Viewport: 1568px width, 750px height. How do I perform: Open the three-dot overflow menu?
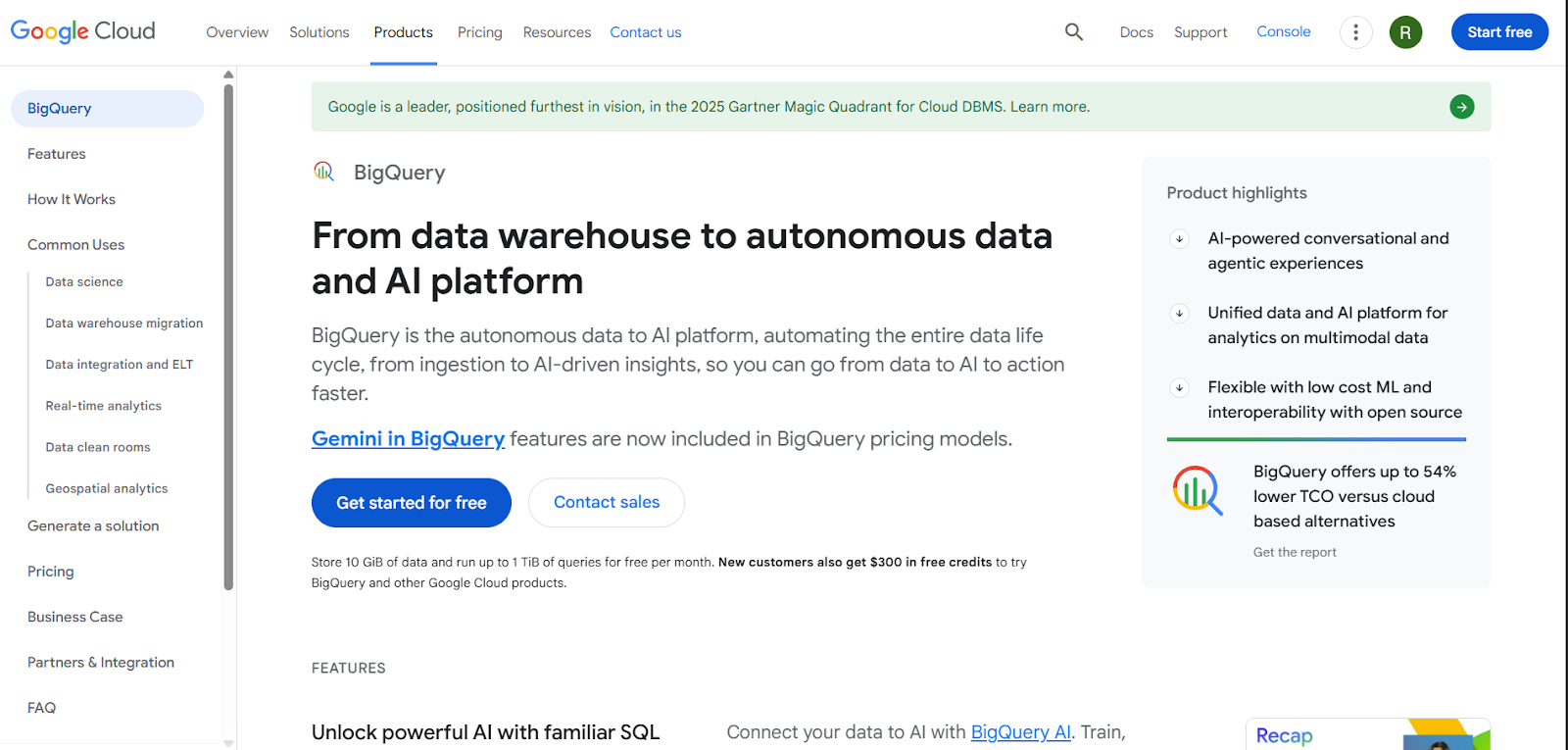[1355, 31]
